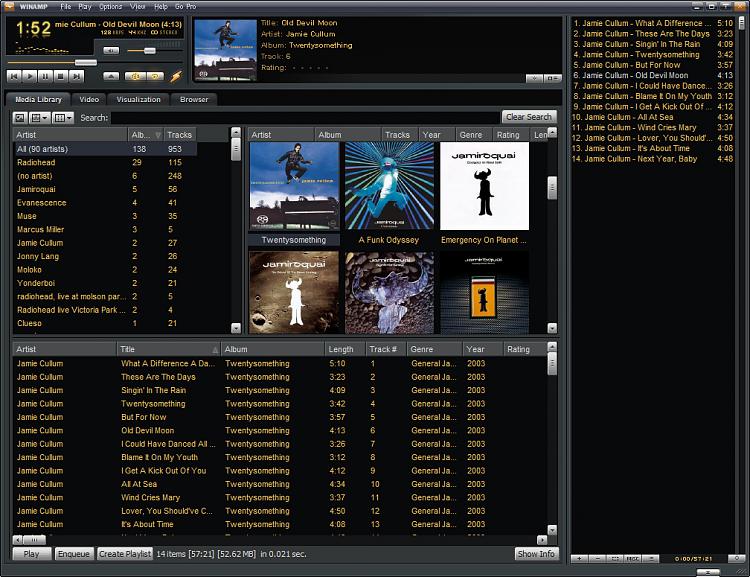Select the Old Devil Moon track row
750x577 pixels.
(280, 431)
